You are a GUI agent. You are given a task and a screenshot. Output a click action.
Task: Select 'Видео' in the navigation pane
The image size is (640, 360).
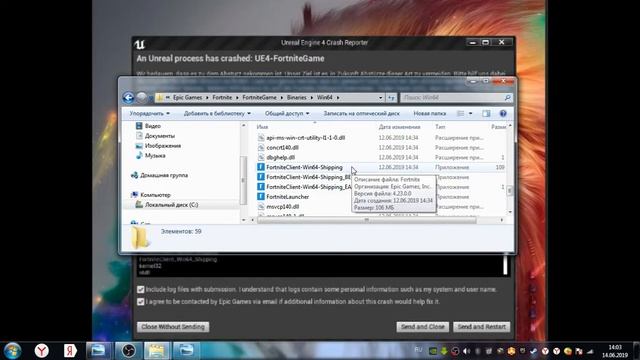(x=153, y=126)
